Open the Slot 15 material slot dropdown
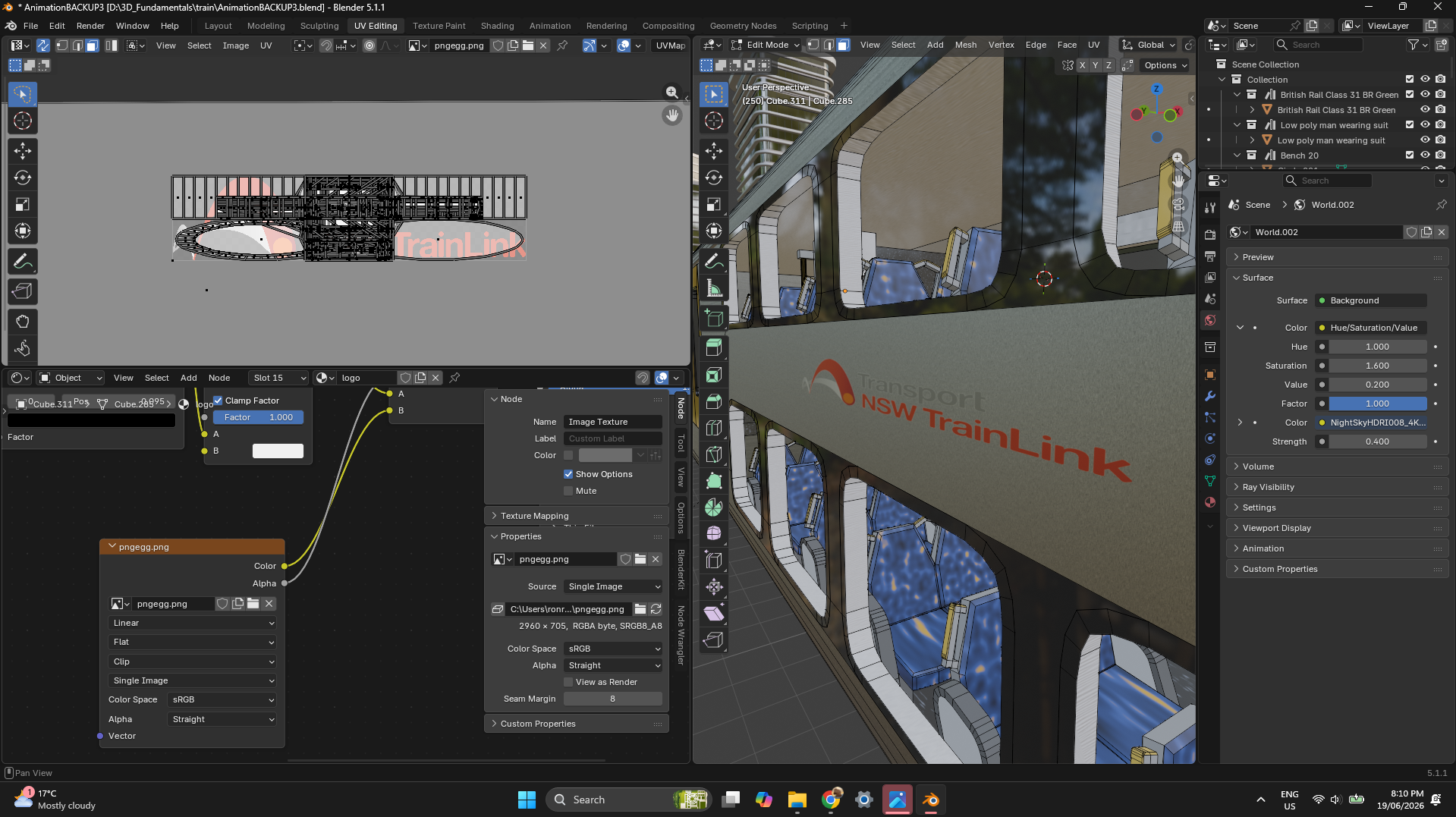 [x=278, y=378]
